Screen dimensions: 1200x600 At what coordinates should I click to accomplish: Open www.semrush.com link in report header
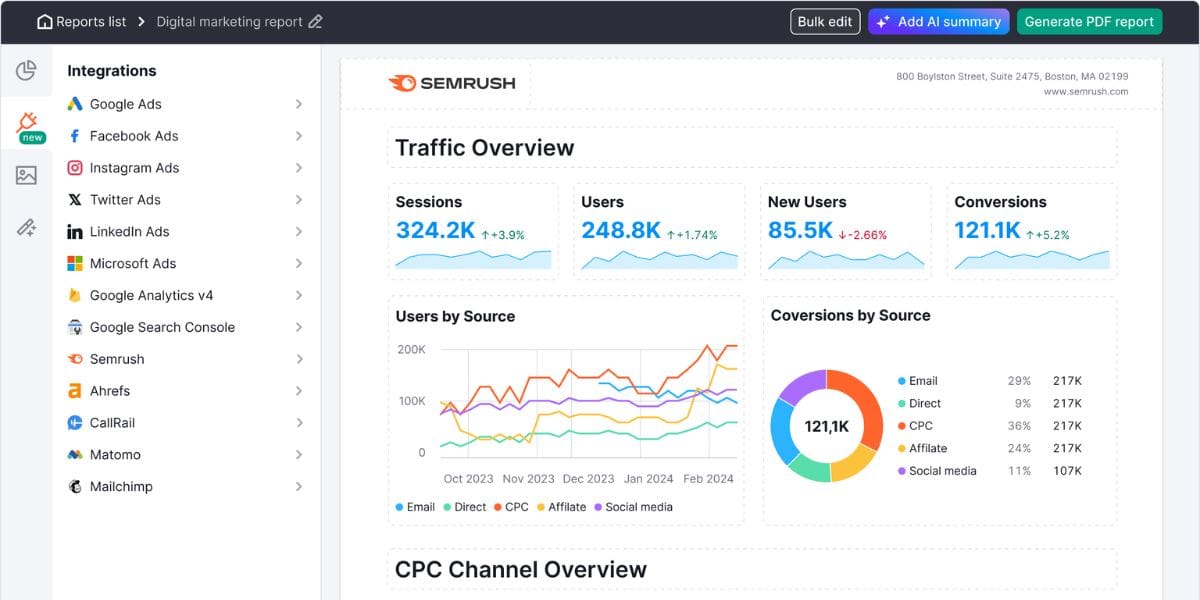pyautogui.click(x=1086, y=92)
